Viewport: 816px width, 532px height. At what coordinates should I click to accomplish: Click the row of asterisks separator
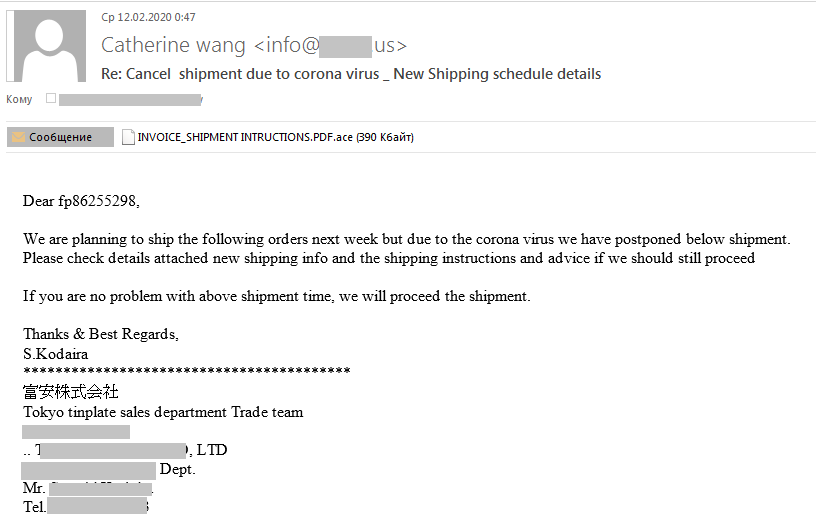186,372
